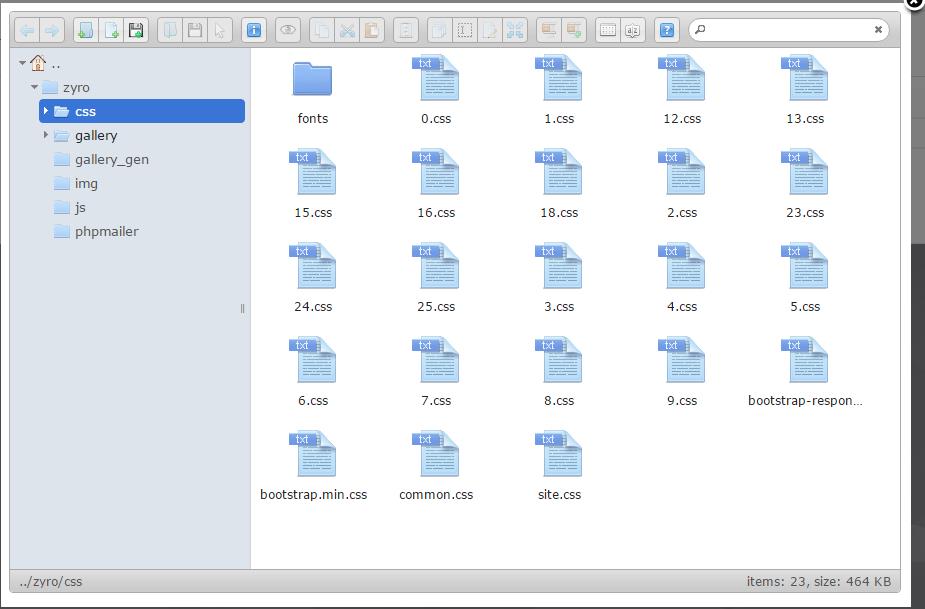Click inside the search field
925x609 pixels.
(789, 30)
